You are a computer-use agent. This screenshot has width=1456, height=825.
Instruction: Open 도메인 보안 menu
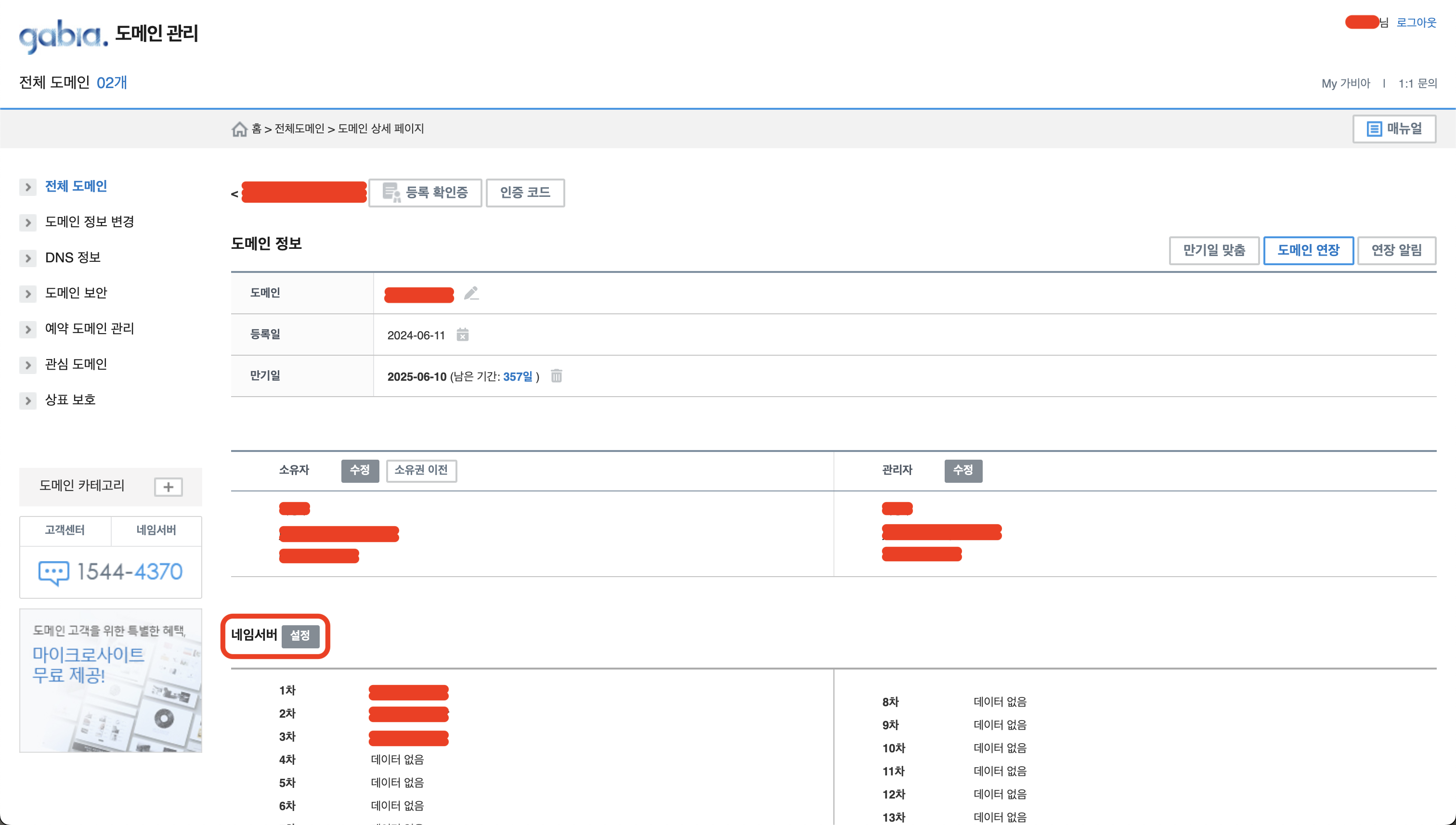pyautogui.click(x=76, y=293)
